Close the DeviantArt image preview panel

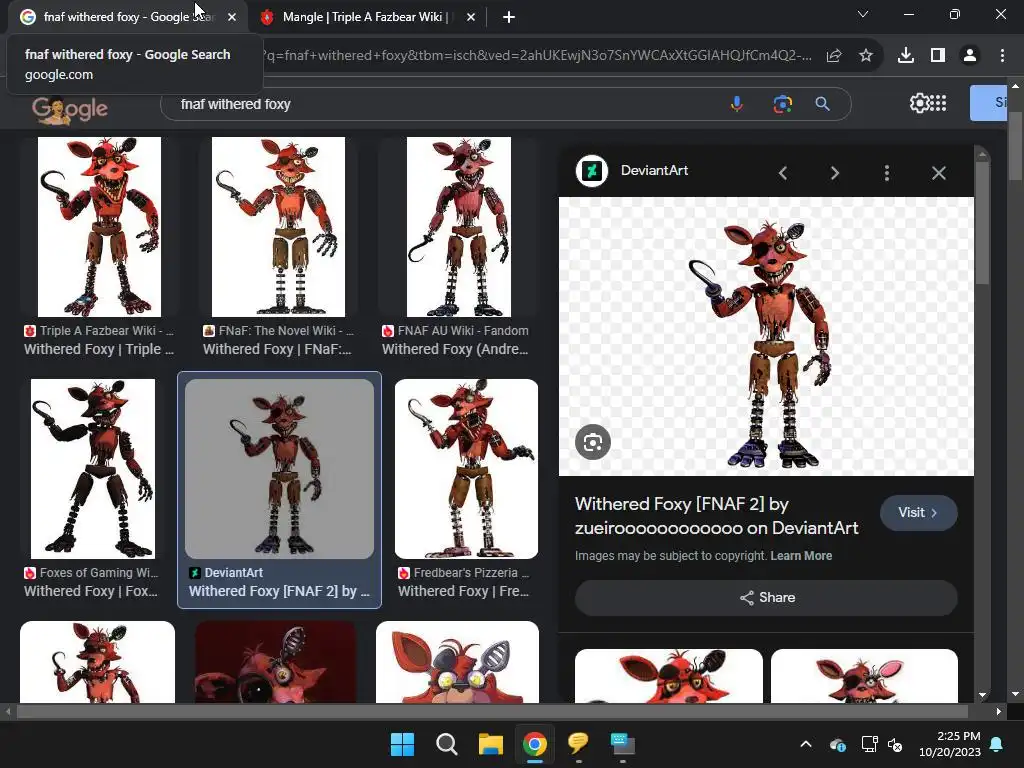click(938, 173)
